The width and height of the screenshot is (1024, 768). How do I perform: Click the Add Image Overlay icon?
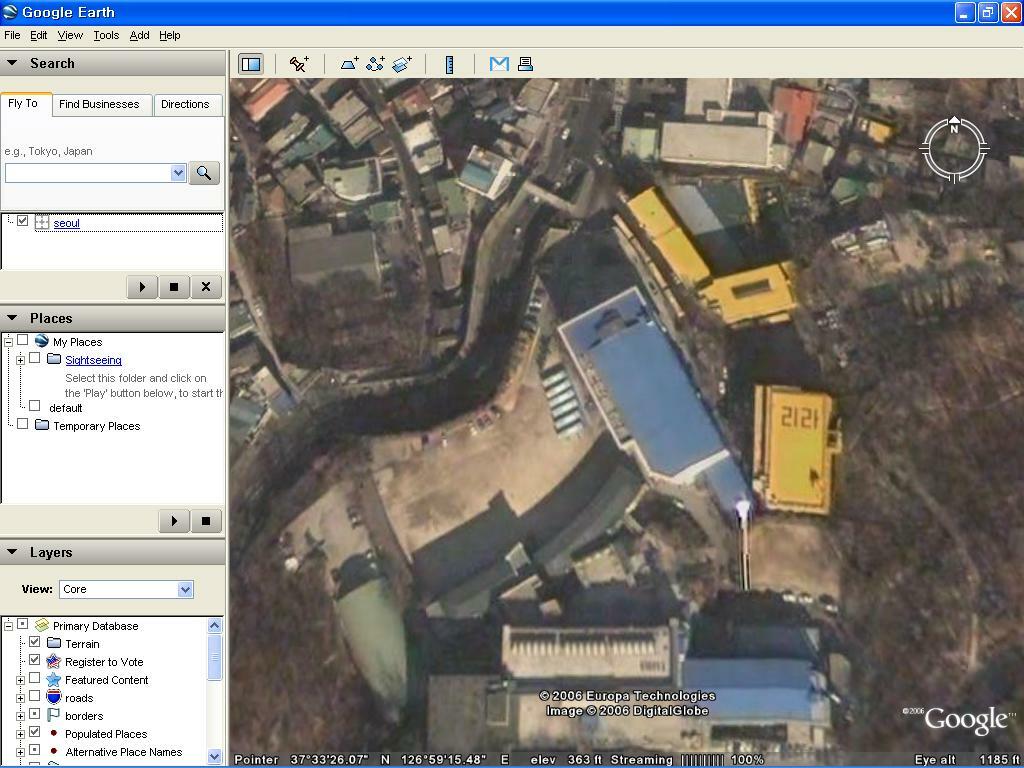[401, 64]
